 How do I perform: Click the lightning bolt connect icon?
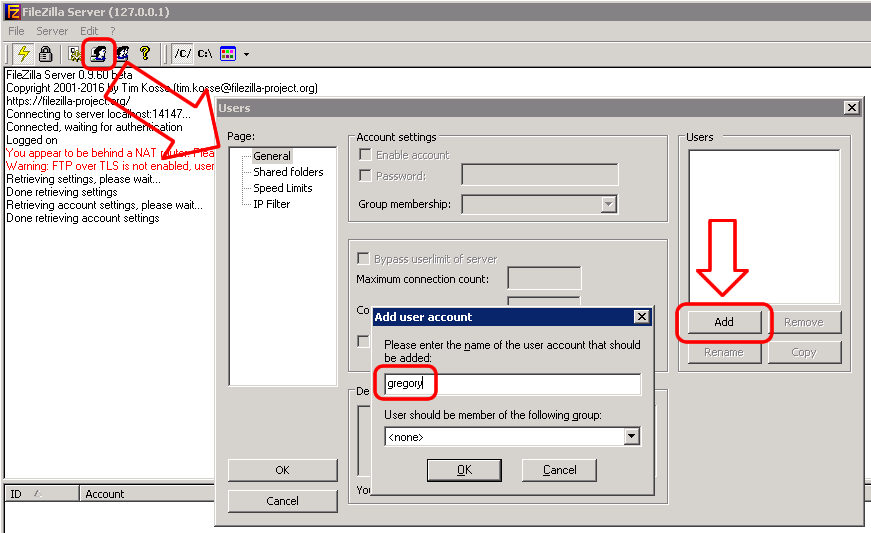tap(23, 53)
